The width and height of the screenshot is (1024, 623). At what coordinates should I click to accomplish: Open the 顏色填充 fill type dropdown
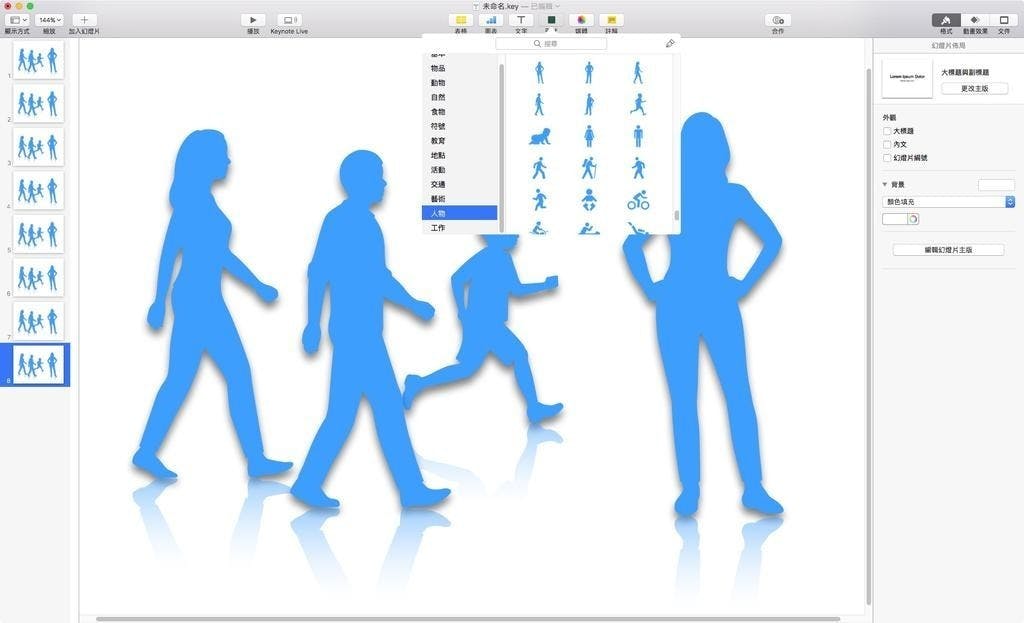pyautogui.click(x=948, y=202)
